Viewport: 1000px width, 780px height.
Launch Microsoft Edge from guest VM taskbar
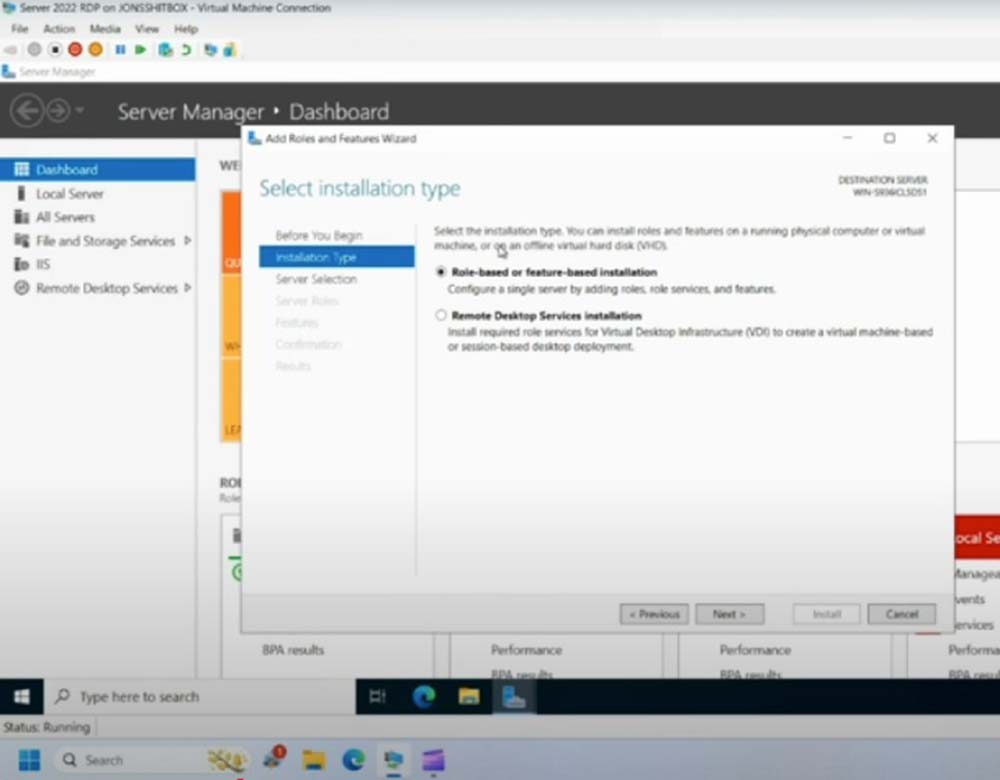click(x=424, y=697)
